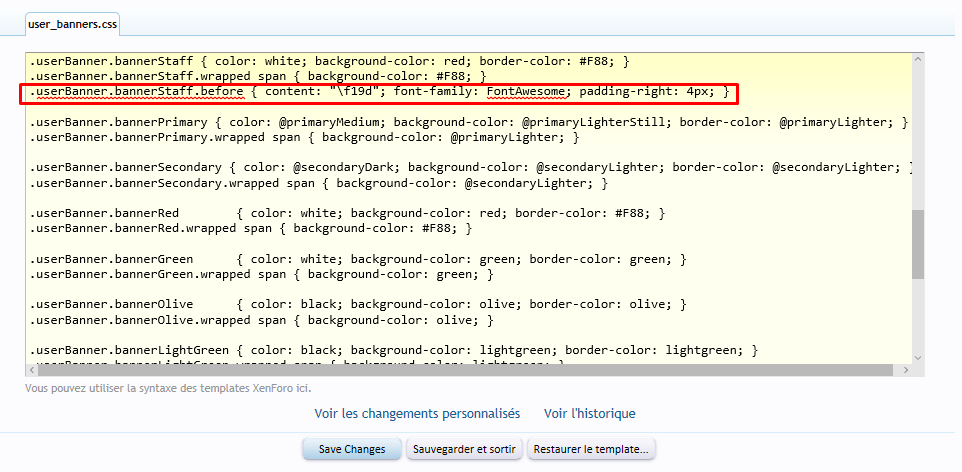Click the .userBanner.bannerGreen.wrapped span line
The width and height of the screenshot is (962, 472).
coord(261,274)
